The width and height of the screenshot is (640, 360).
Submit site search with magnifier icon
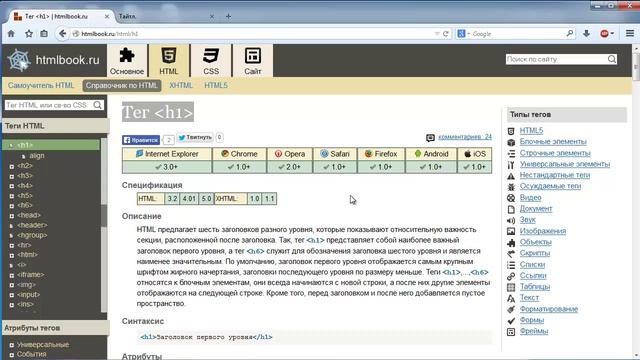point(611,59)
